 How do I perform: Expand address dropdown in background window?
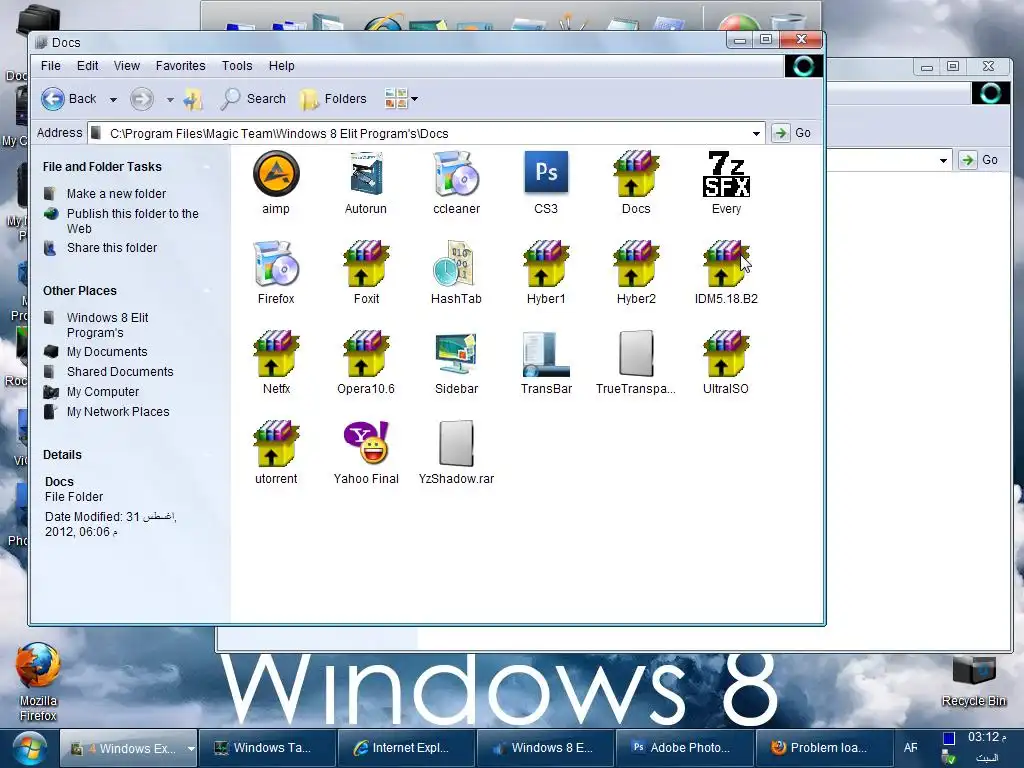coord(943,160)
